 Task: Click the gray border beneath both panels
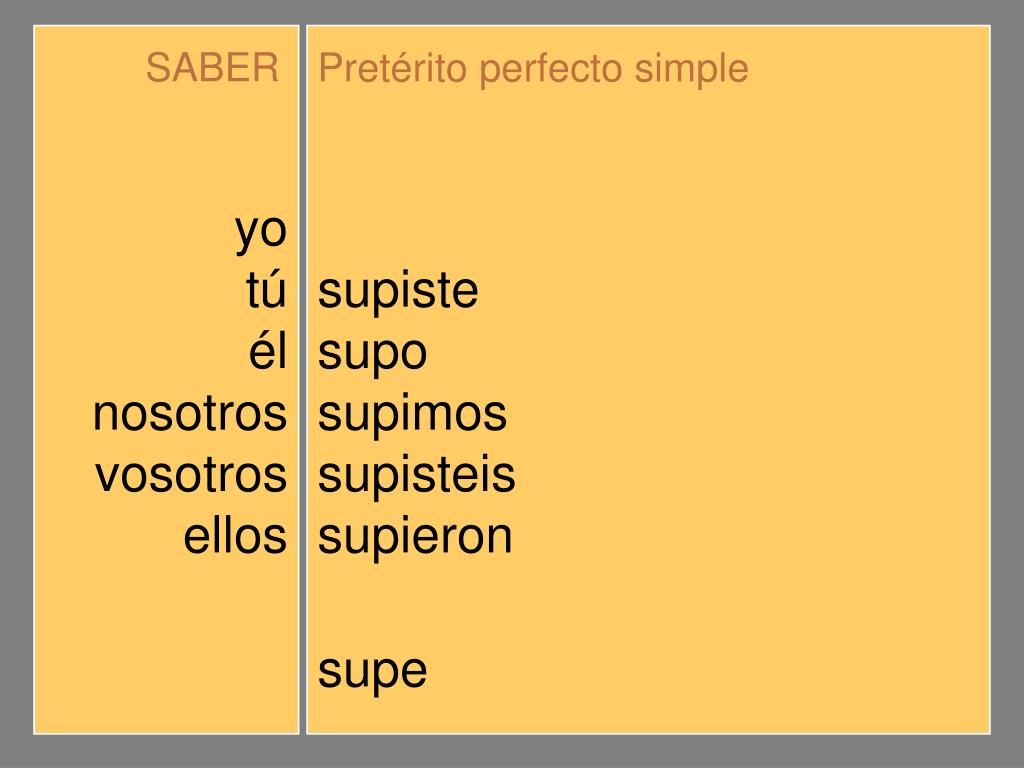pyautogui.click(x=512, y=751)
